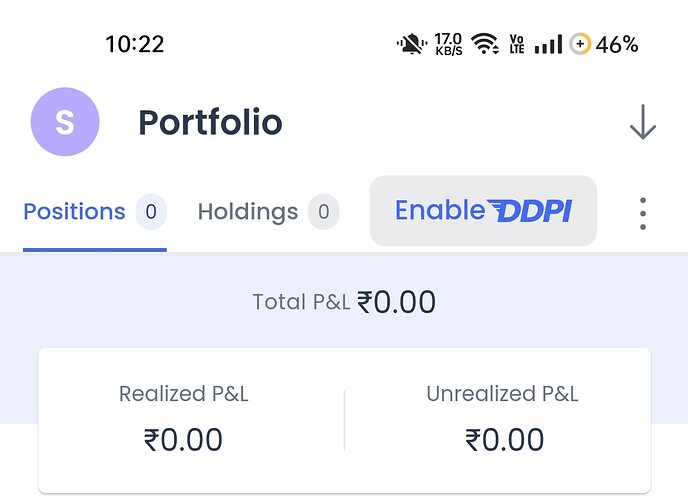
Task: Tap the cellular signal bars icon
Action: 548,44
